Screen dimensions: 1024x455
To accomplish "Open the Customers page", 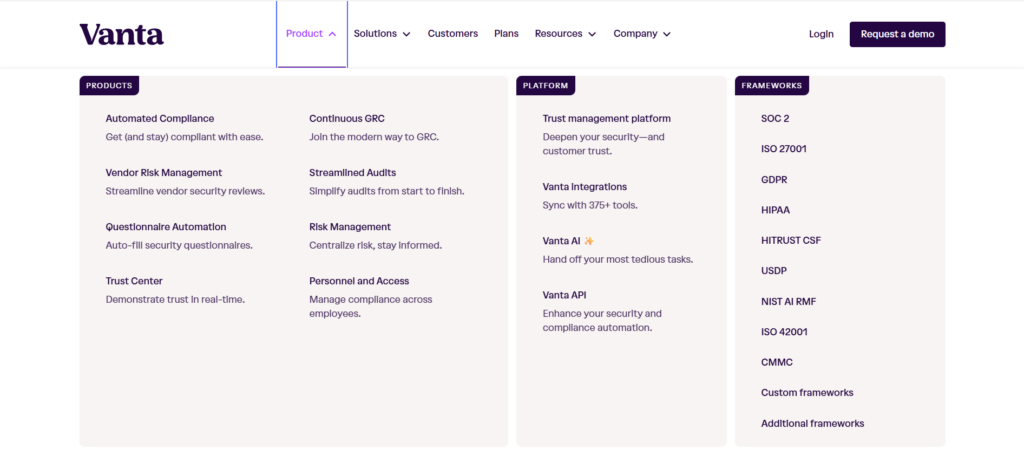I will (452, 34).
